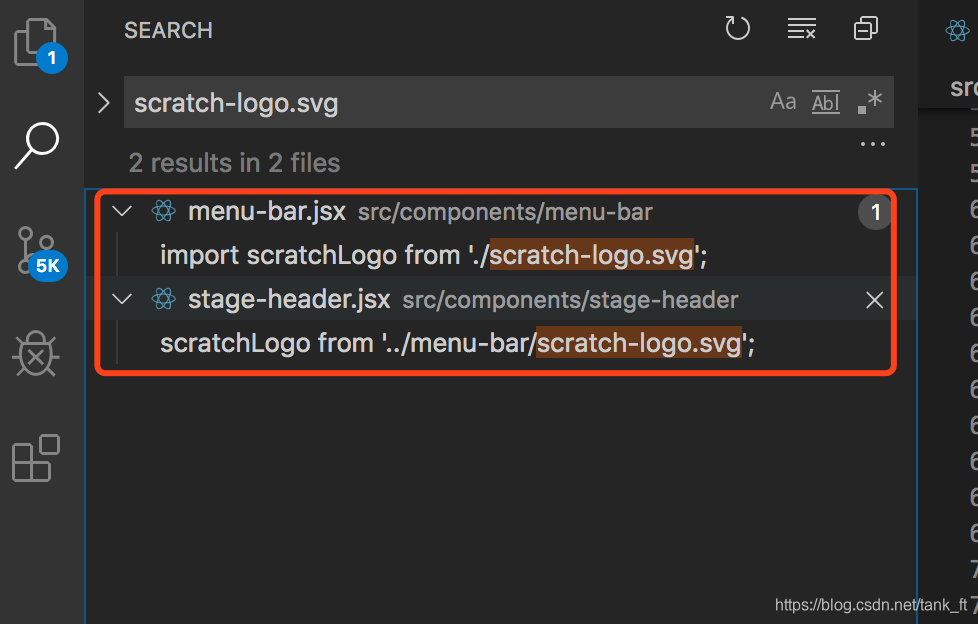This screenshot has height=624, width=978.
Task: Click React icon of menu-bar.jsx
Action: coord(163,211)
